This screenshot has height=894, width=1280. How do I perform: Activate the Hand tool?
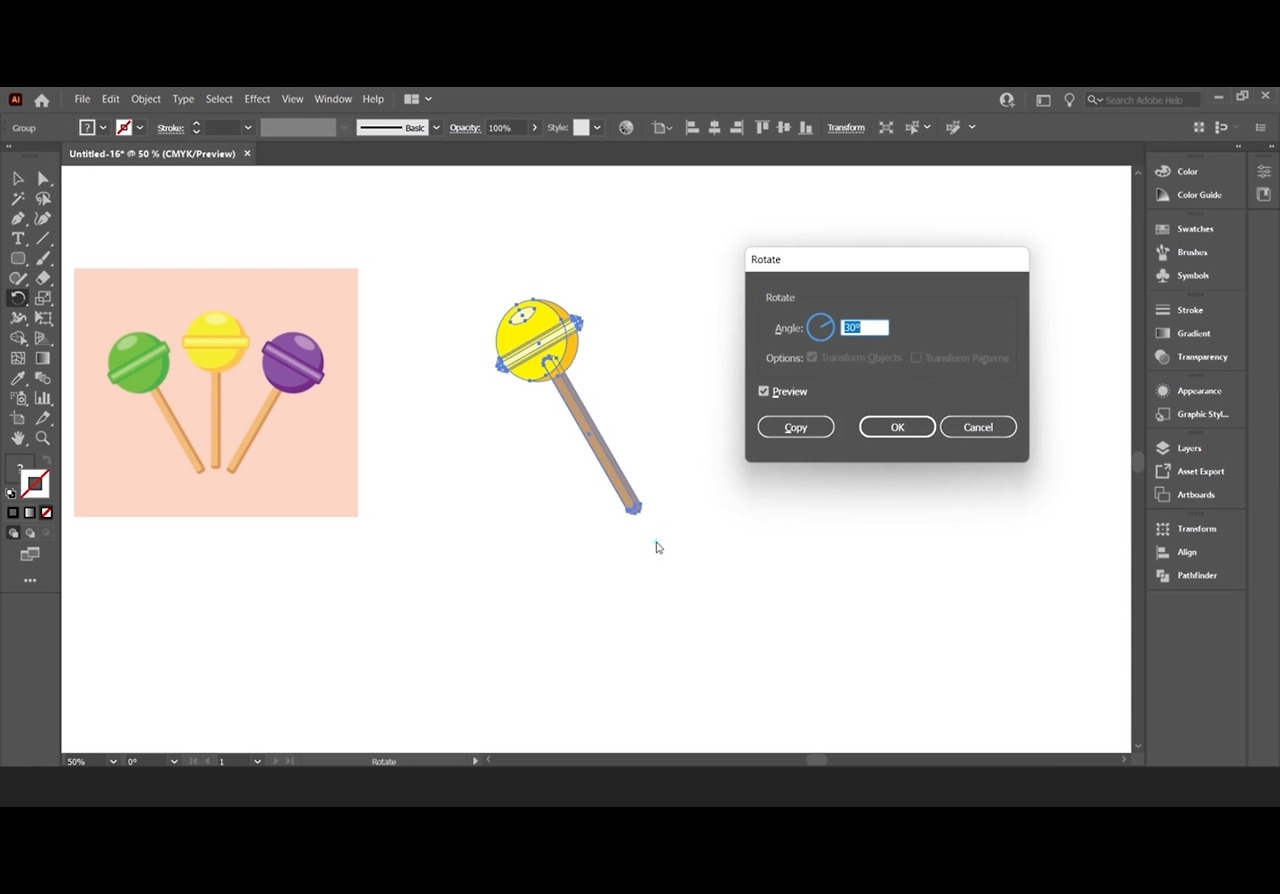pos(18,438)
